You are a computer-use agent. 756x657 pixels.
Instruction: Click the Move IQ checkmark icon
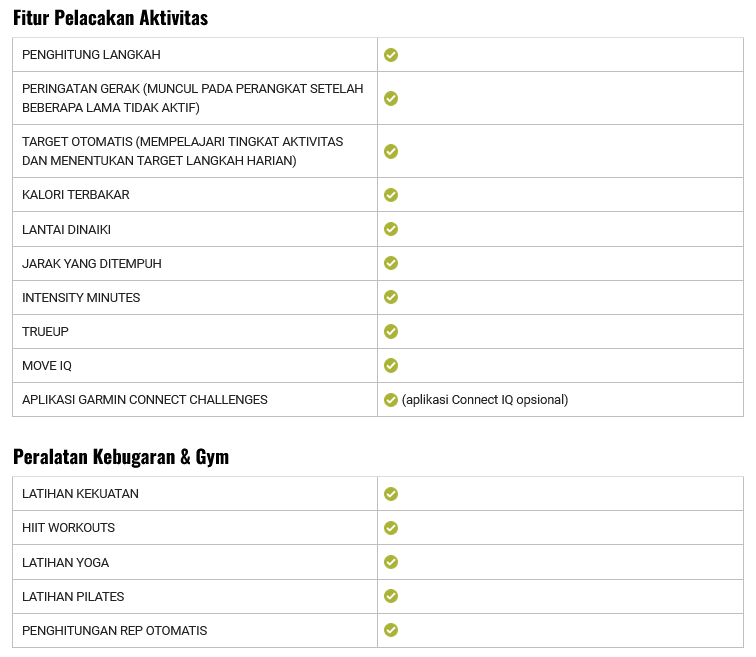click(x=391, y=365)
